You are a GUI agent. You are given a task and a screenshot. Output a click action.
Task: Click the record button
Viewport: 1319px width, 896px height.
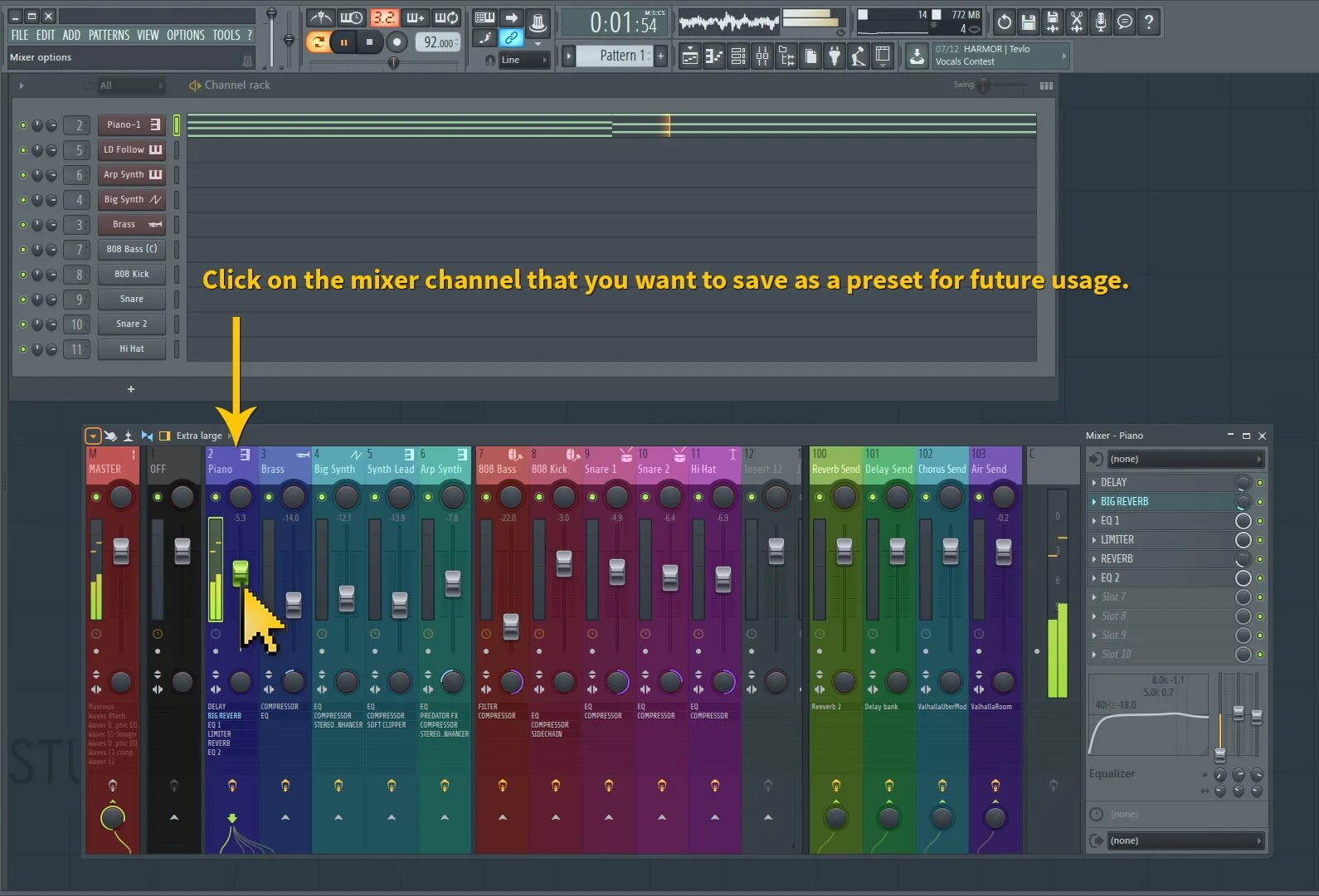coord(397,42)
